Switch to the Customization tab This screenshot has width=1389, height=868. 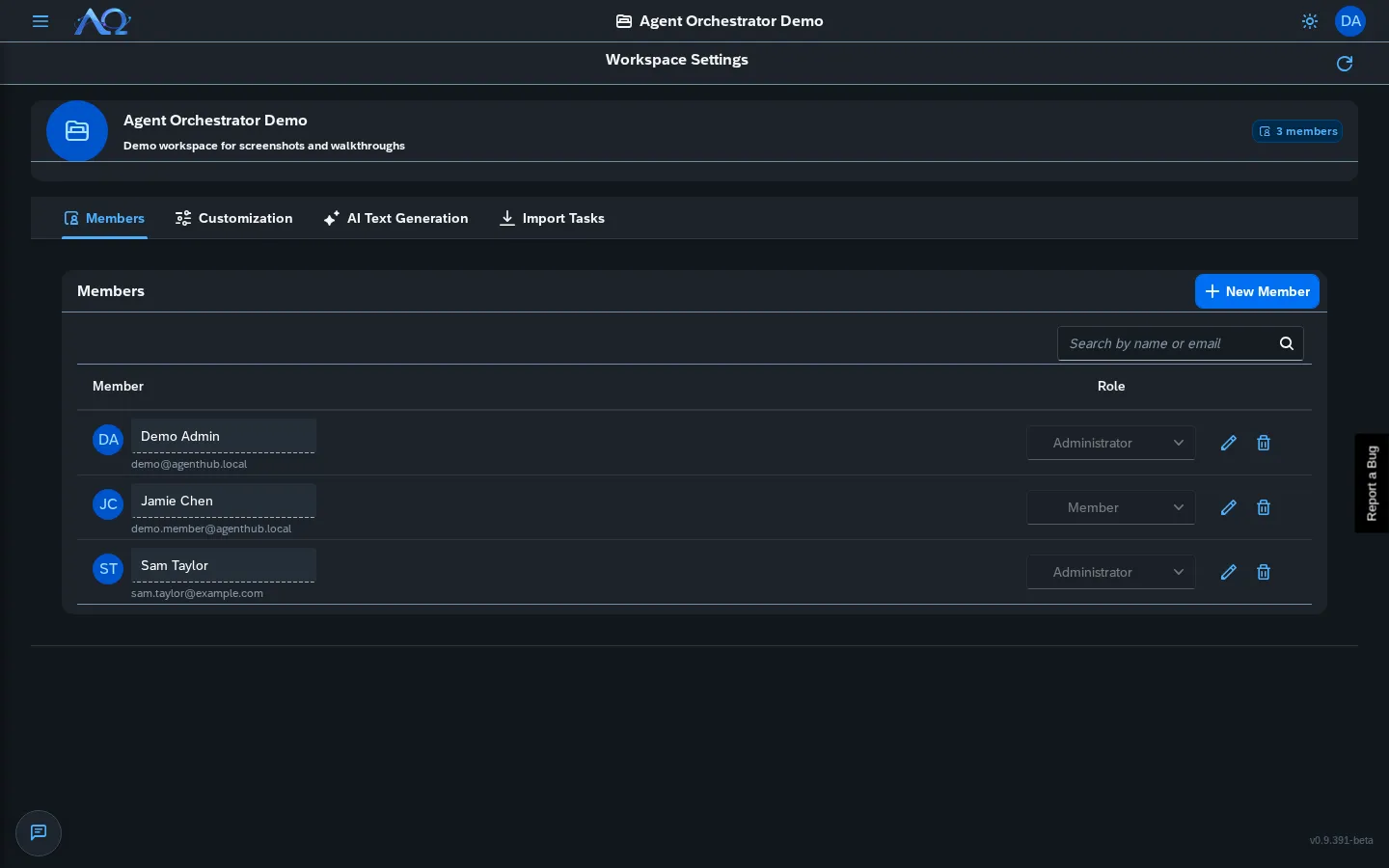click(x=233, y=218)
